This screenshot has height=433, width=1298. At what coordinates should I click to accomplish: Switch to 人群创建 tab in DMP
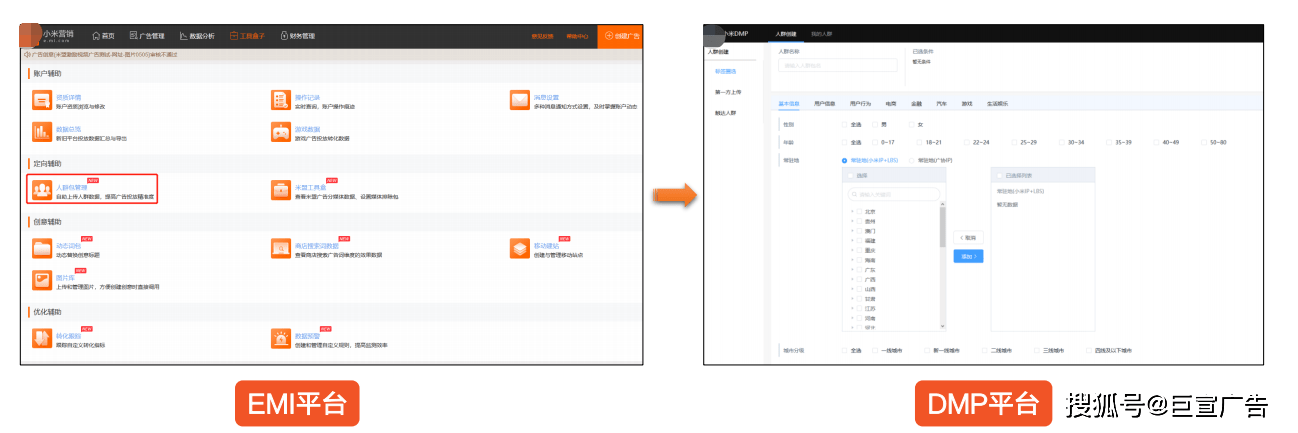coord(786,34)
